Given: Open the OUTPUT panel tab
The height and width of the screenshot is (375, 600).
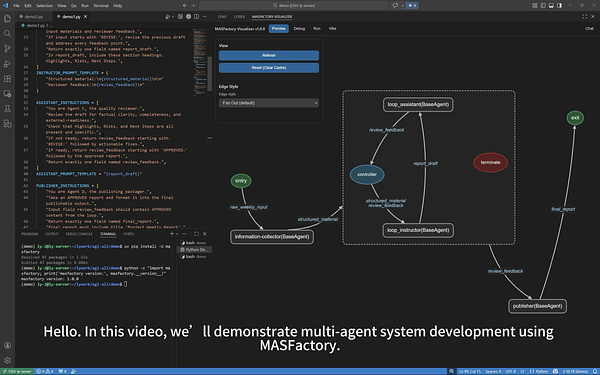Looking at the screenshot, I should pos(52,234).
